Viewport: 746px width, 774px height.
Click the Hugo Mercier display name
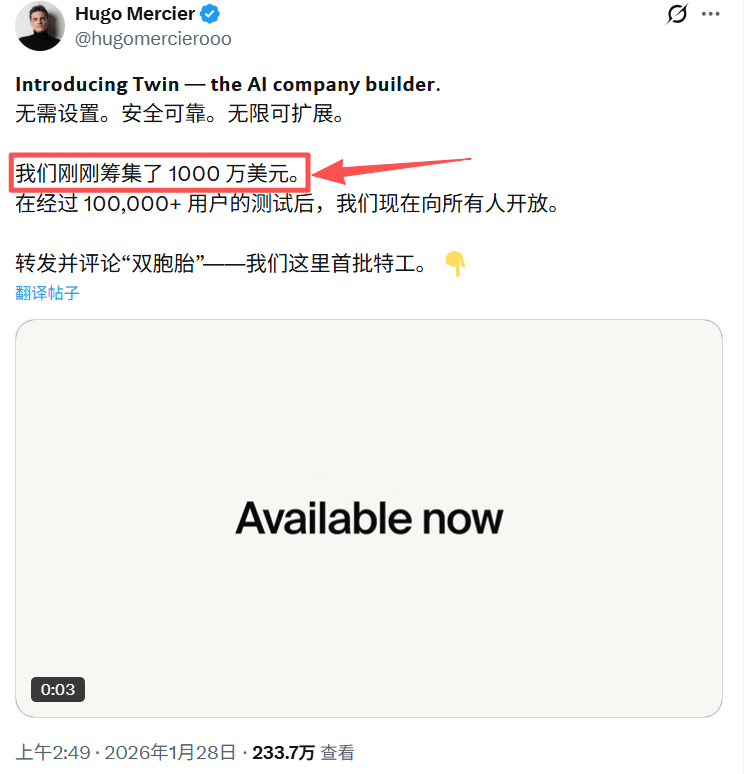pyautogui.click(x=135, y=14)
